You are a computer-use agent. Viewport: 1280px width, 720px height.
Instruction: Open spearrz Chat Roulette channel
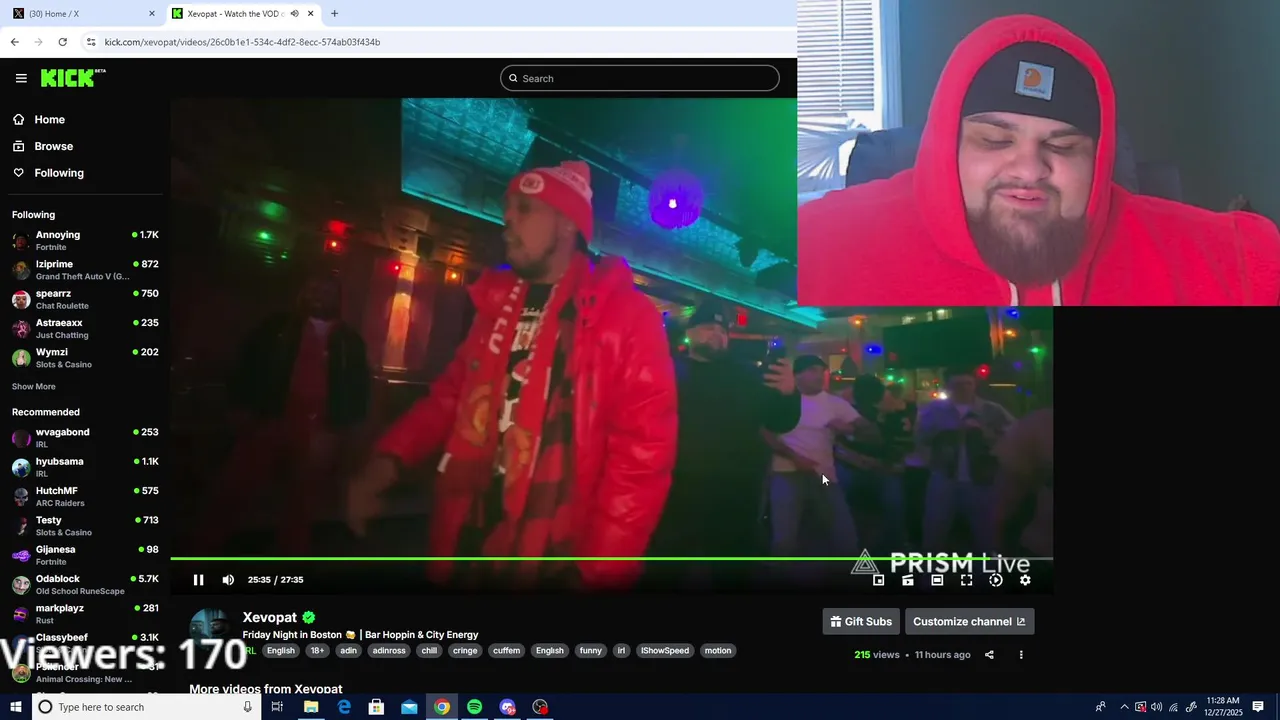[x=85, y=299]
